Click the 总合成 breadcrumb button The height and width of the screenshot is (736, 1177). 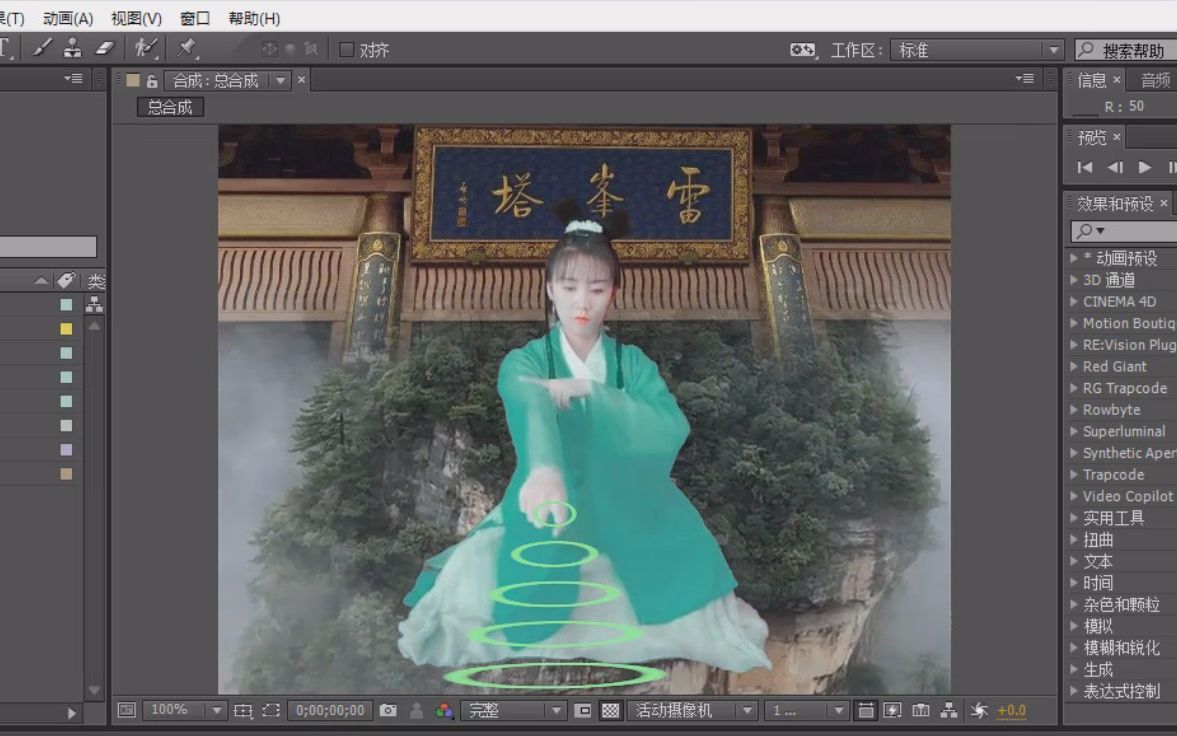[170, 107]
